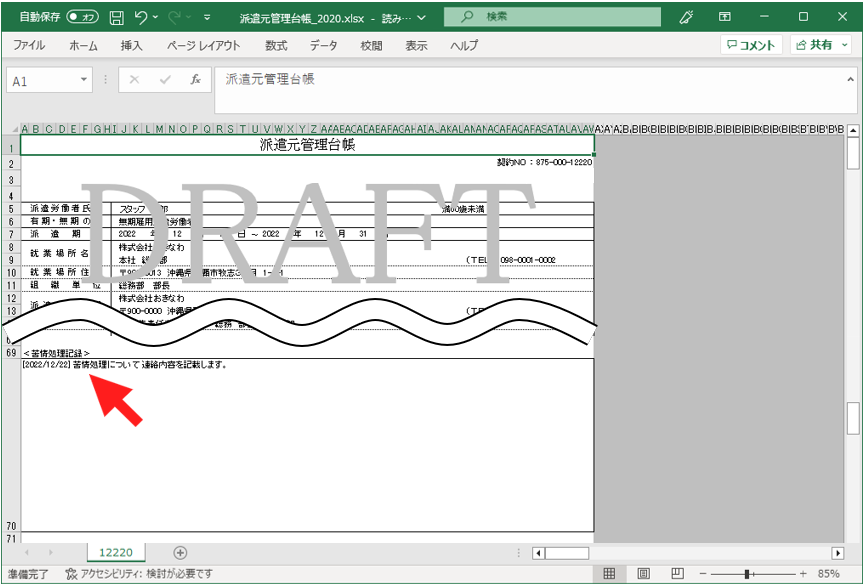Click the コメント (Comments) button

click(751, 45)
